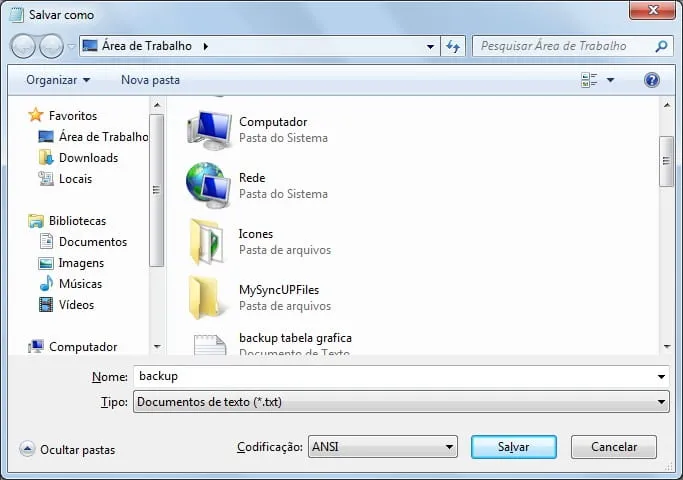Image resolution: width=683 pixels, height=480 pixels.
Task: Open the view options dropdown arrow
Action: click(611, 80)
